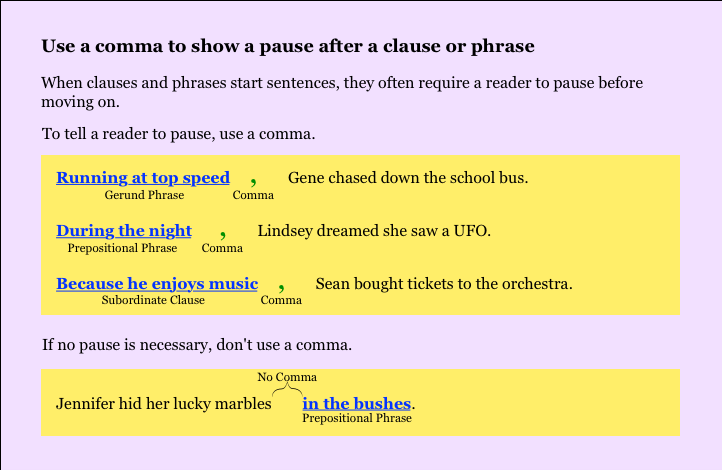
Task: Click the heading about using a comma
Action: pyautogui.click(x=288, y=46)
